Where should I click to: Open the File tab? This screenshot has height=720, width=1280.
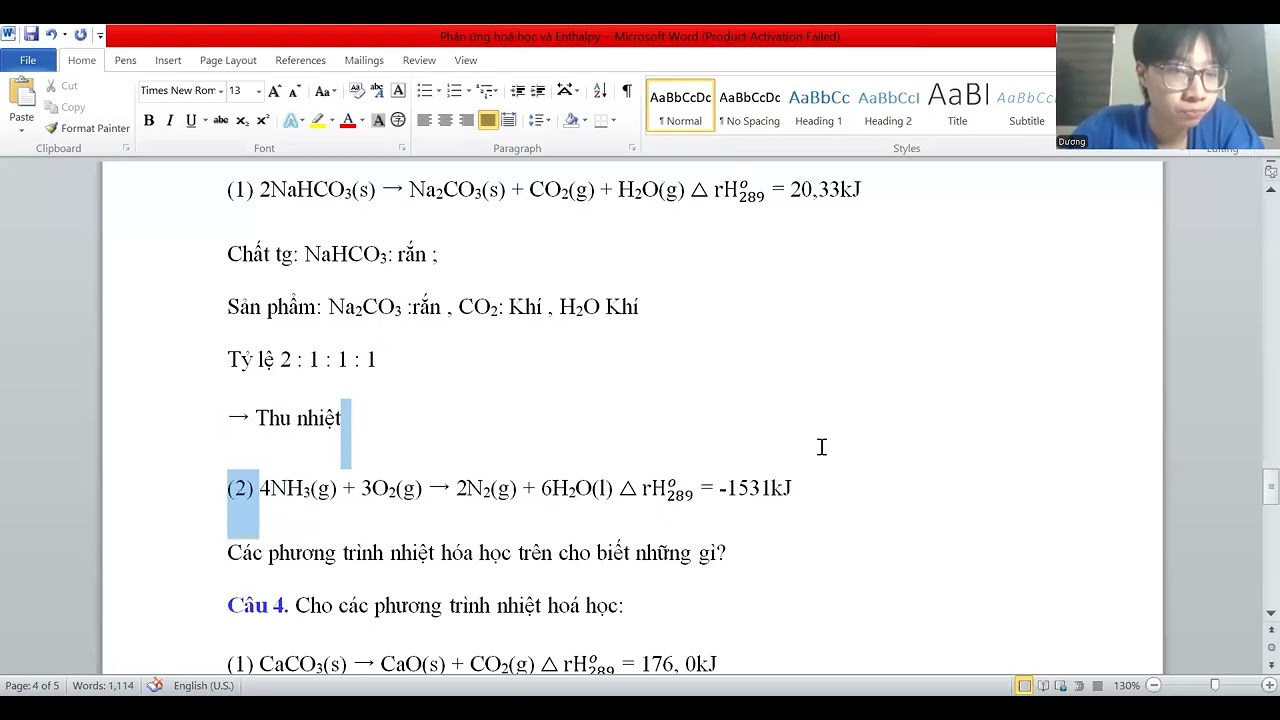coord(28,60)
